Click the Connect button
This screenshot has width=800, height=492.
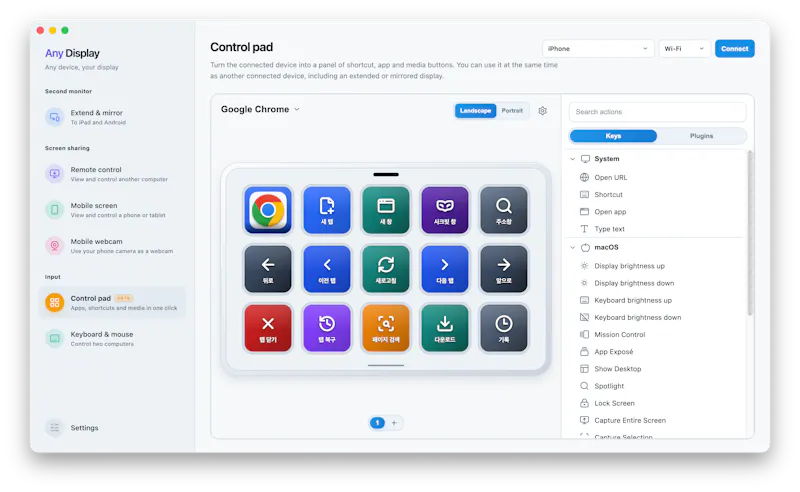[x=735, y=48]
